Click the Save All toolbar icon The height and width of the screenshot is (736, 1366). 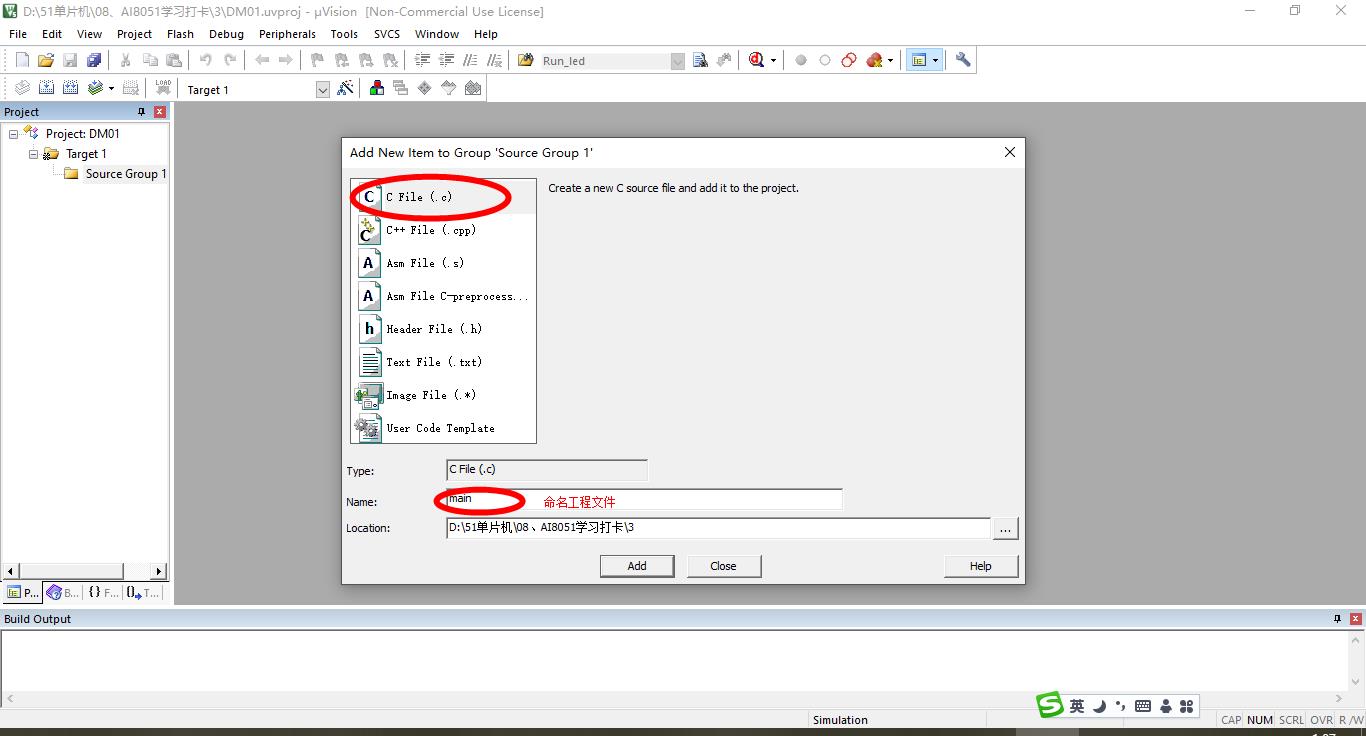(94, 60)
